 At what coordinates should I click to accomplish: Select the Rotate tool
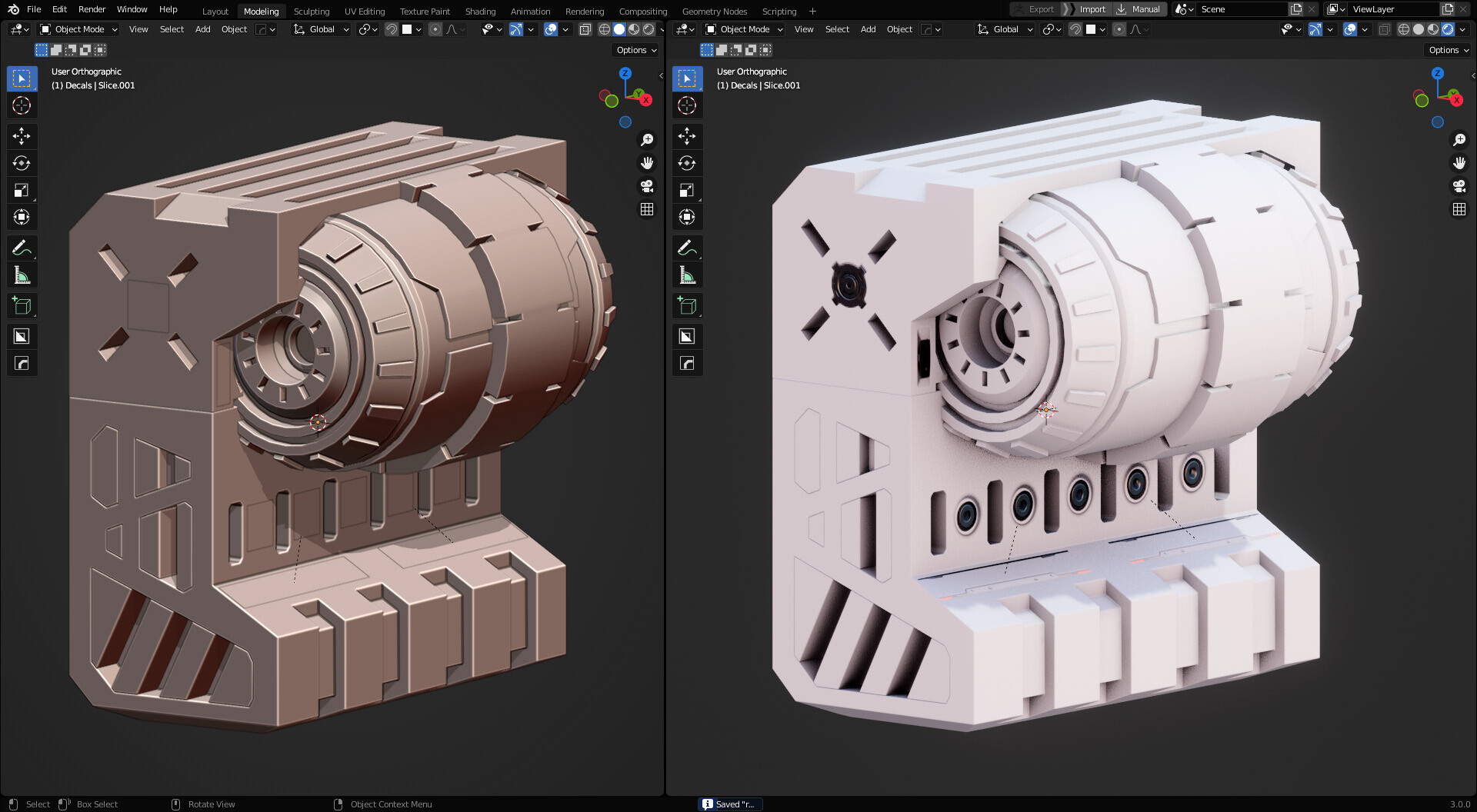pos(22,163)
